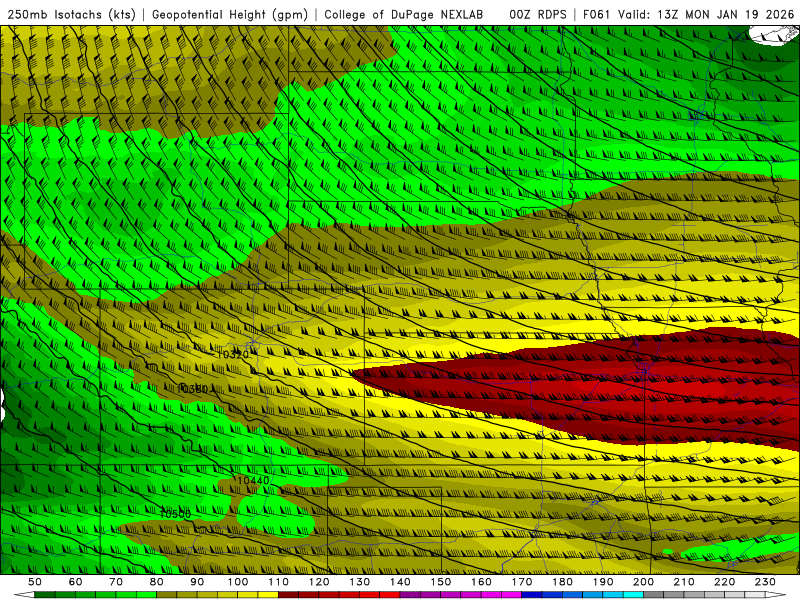This screenshot has width=800, height=600.
Task: Click the "Geopotential Height (gpm)" header label
Action: pyautogui.click(x=230, y=15)
